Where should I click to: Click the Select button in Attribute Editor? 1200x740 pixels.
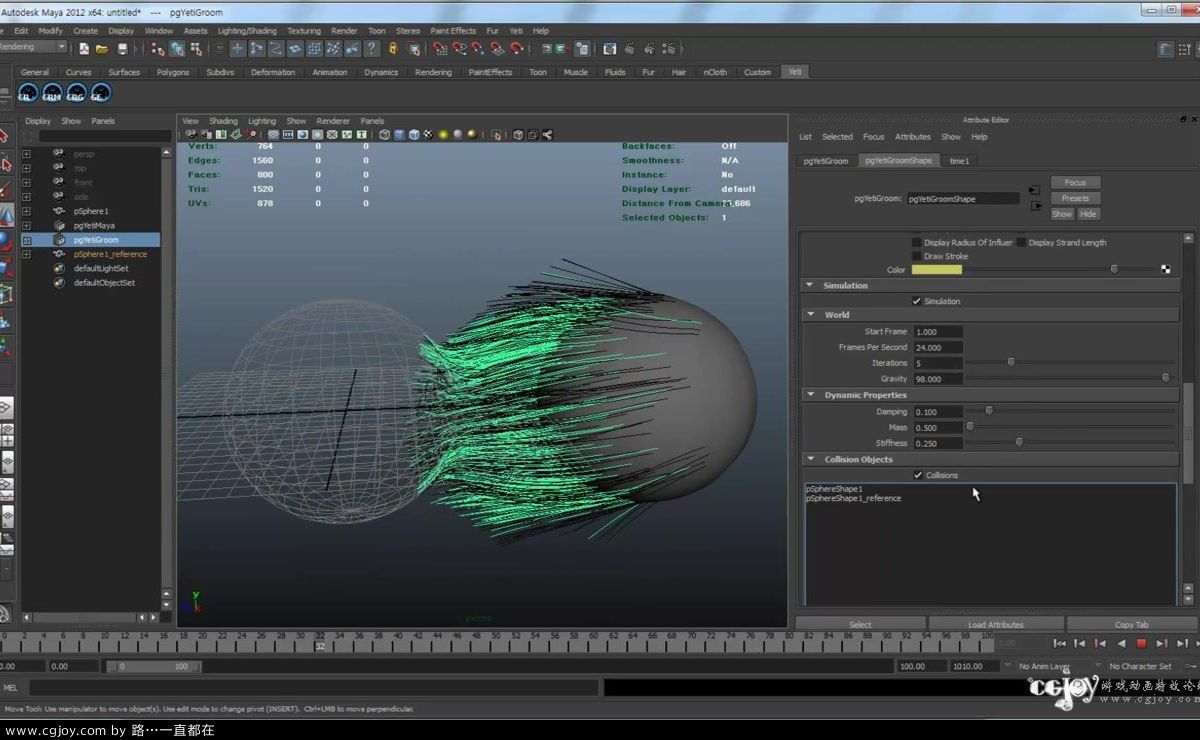(860, 625)
